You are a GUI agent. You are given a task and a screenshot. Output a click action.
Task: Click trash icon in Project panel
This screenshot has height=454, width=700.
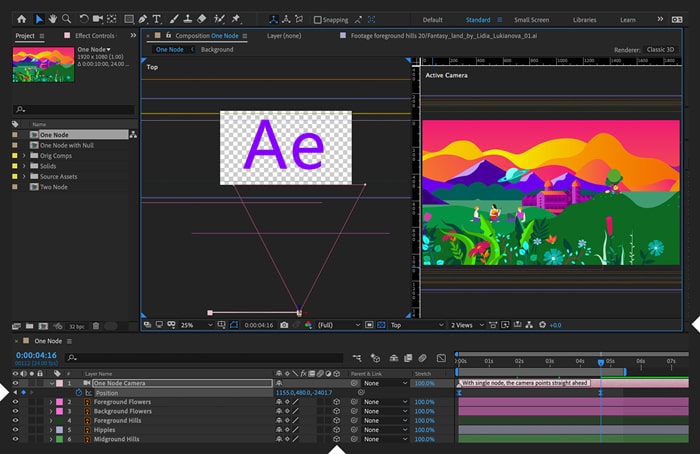pos(96,326)
